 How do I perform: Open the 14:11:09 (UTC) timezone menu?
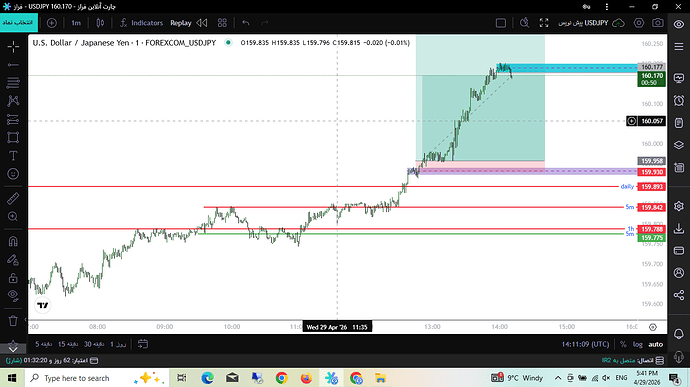(x=585, y=344)
